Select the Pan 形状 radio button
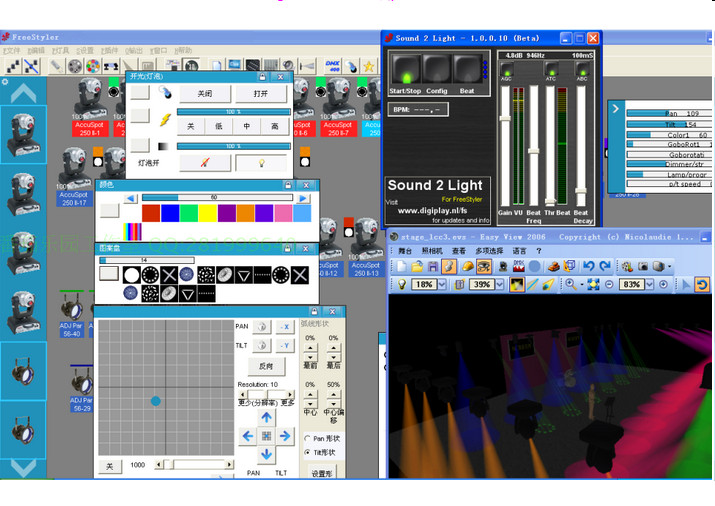The image size is (715, 506). pyautogui.click(x=306, y=438)
